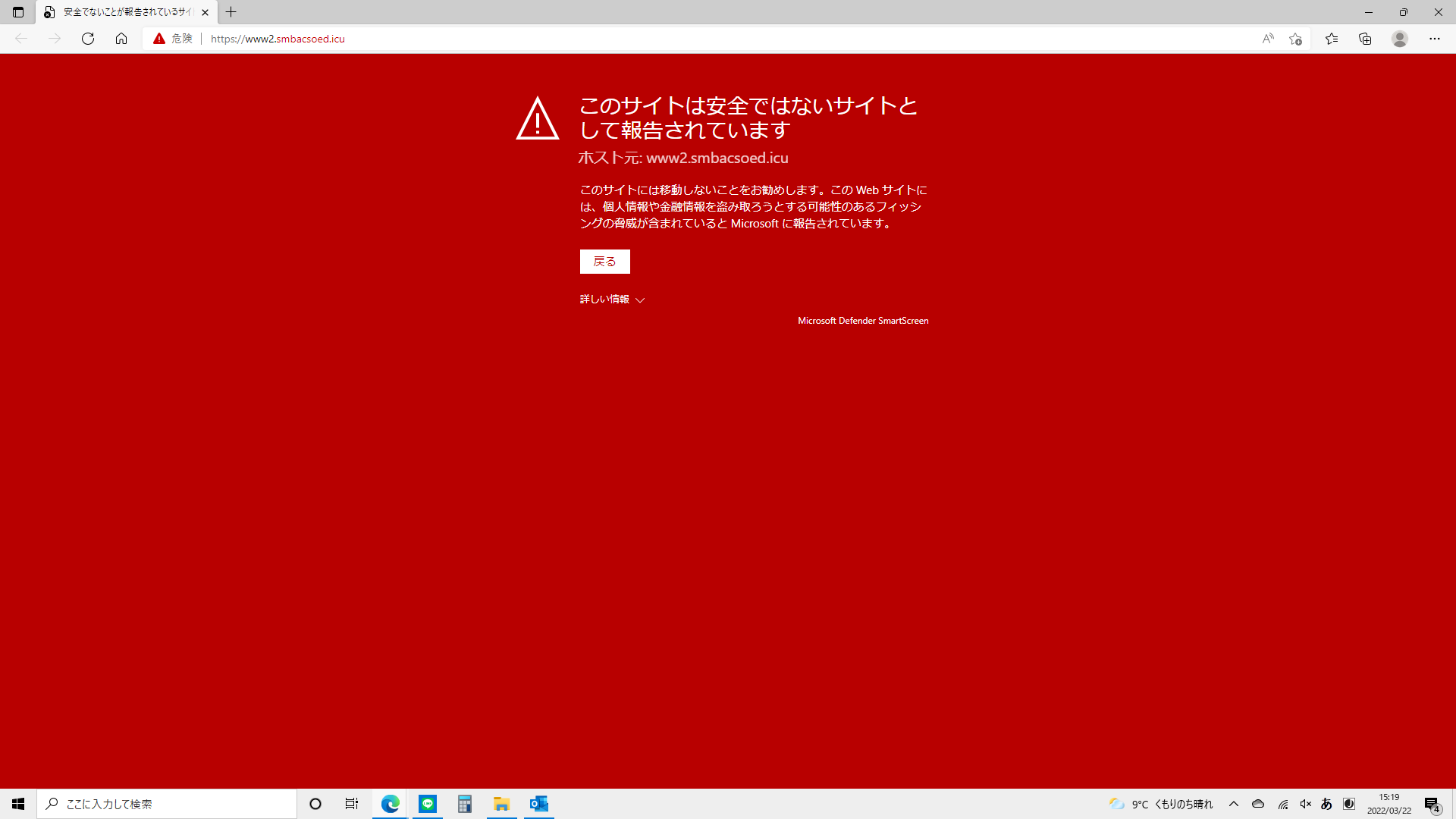Screen dimensions: 1456x819
Task: Expand the 詳しい情報 details section
Action: 612,300
